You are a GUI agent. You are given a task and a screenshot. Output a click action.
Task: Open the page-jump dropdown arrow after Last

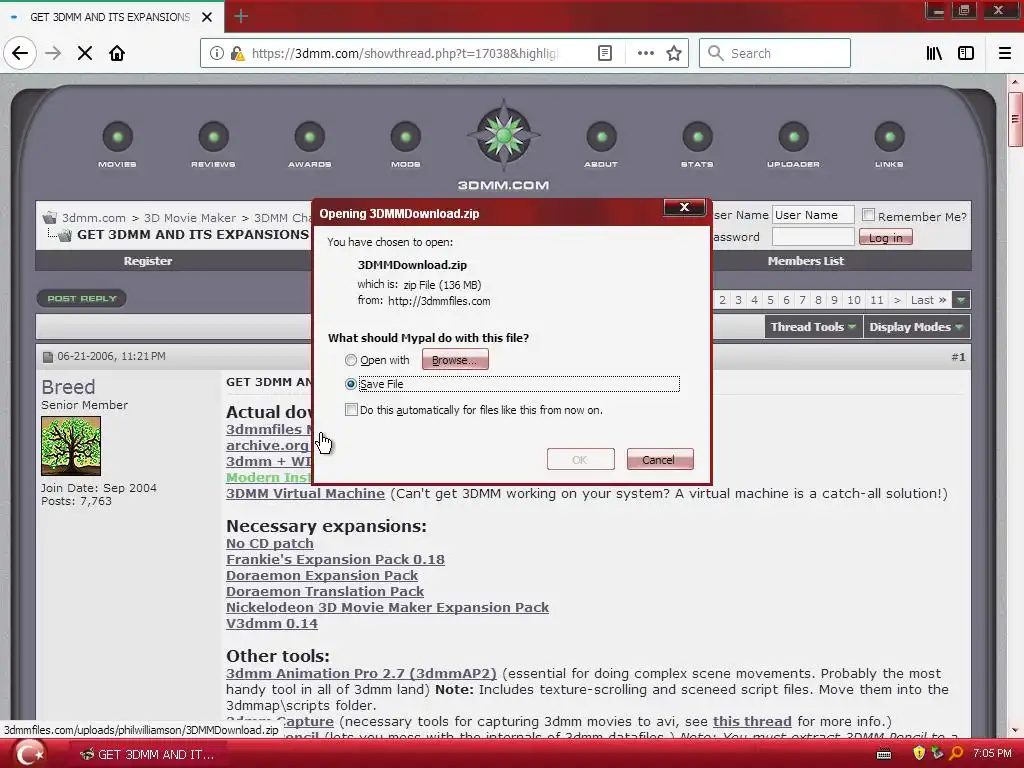click(x=961, y=300)
